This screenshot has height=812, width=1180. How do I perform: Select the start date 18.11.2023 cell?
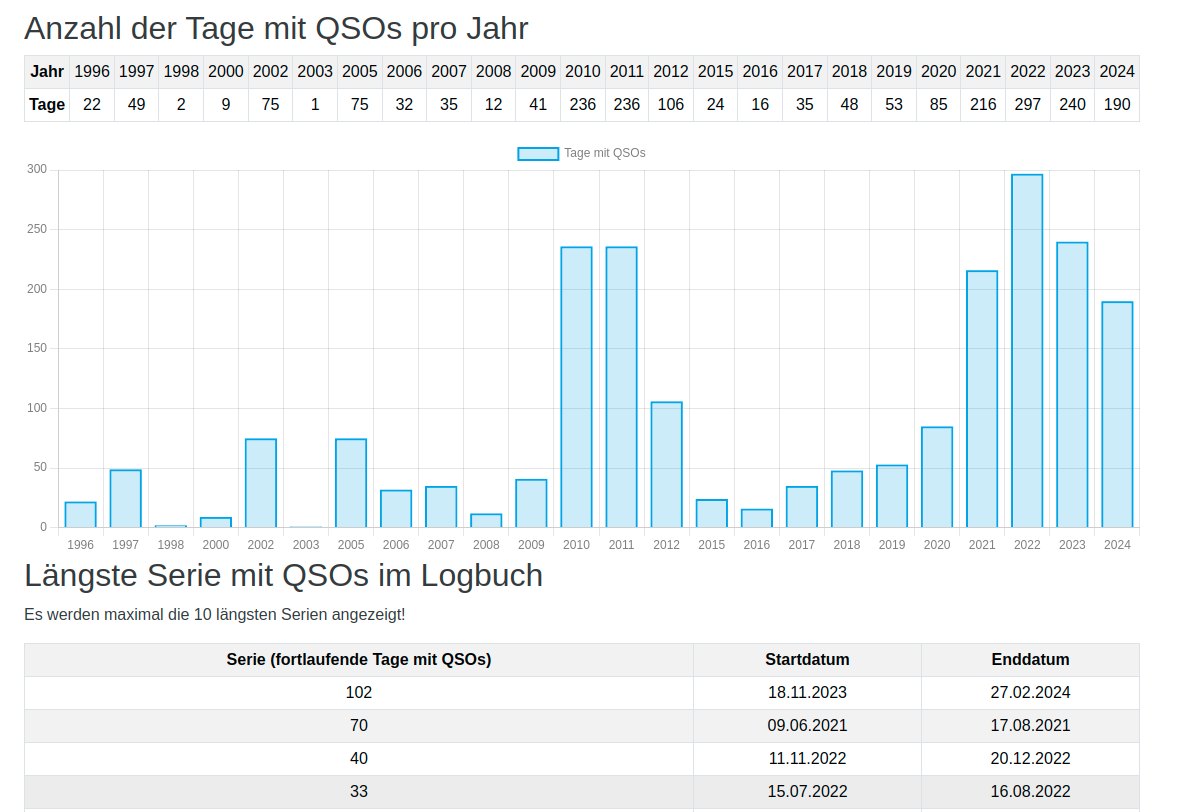pos(807,692)
